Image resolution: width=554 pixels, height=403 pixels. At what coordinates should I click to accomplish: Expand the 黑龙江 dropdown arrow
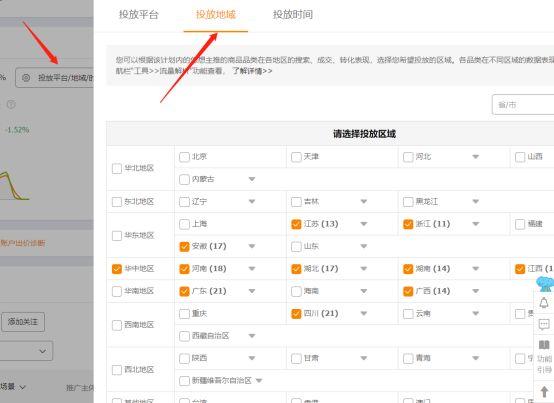pos(476,201)
